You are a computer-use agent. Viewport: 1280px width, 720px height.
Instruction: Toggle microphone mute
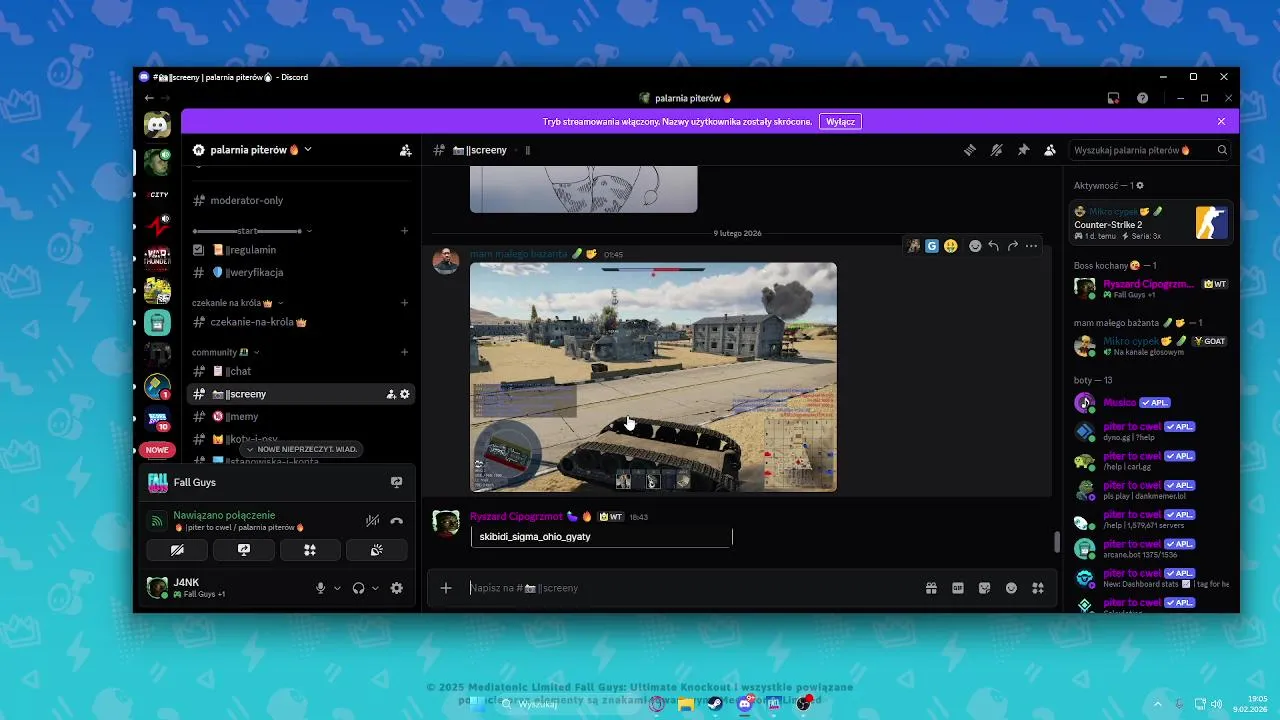coord(321,588)
